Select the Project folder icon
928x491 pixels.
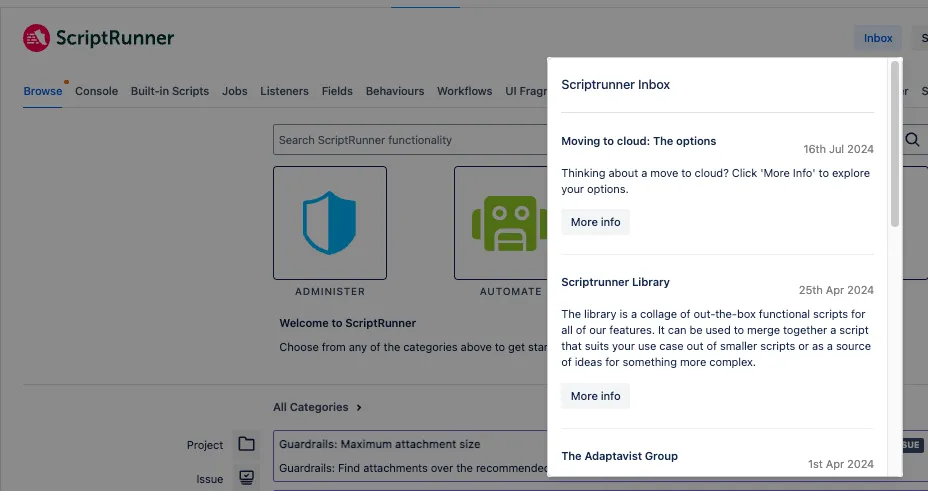[246, 444]
